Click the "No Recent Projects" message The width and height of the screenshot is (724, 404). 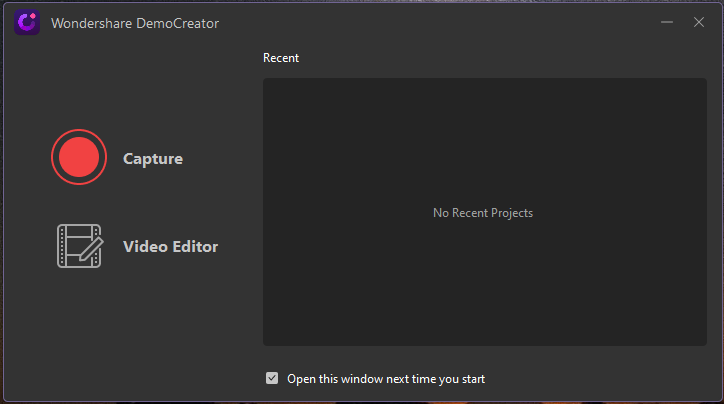pyautogui.click(x=483, y=213)
